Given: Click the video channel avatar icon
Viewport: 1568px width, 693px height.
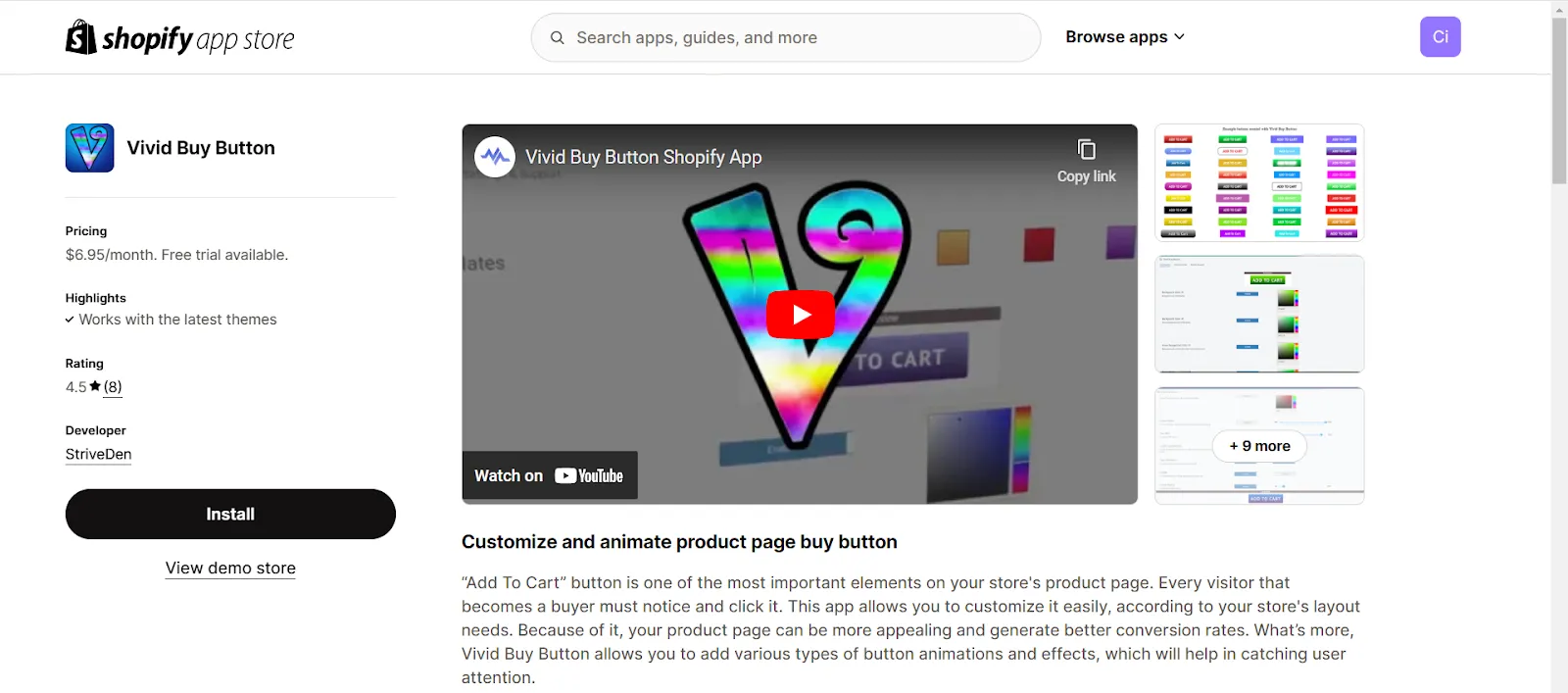Looking at the screenshot, I should [495, 157].
